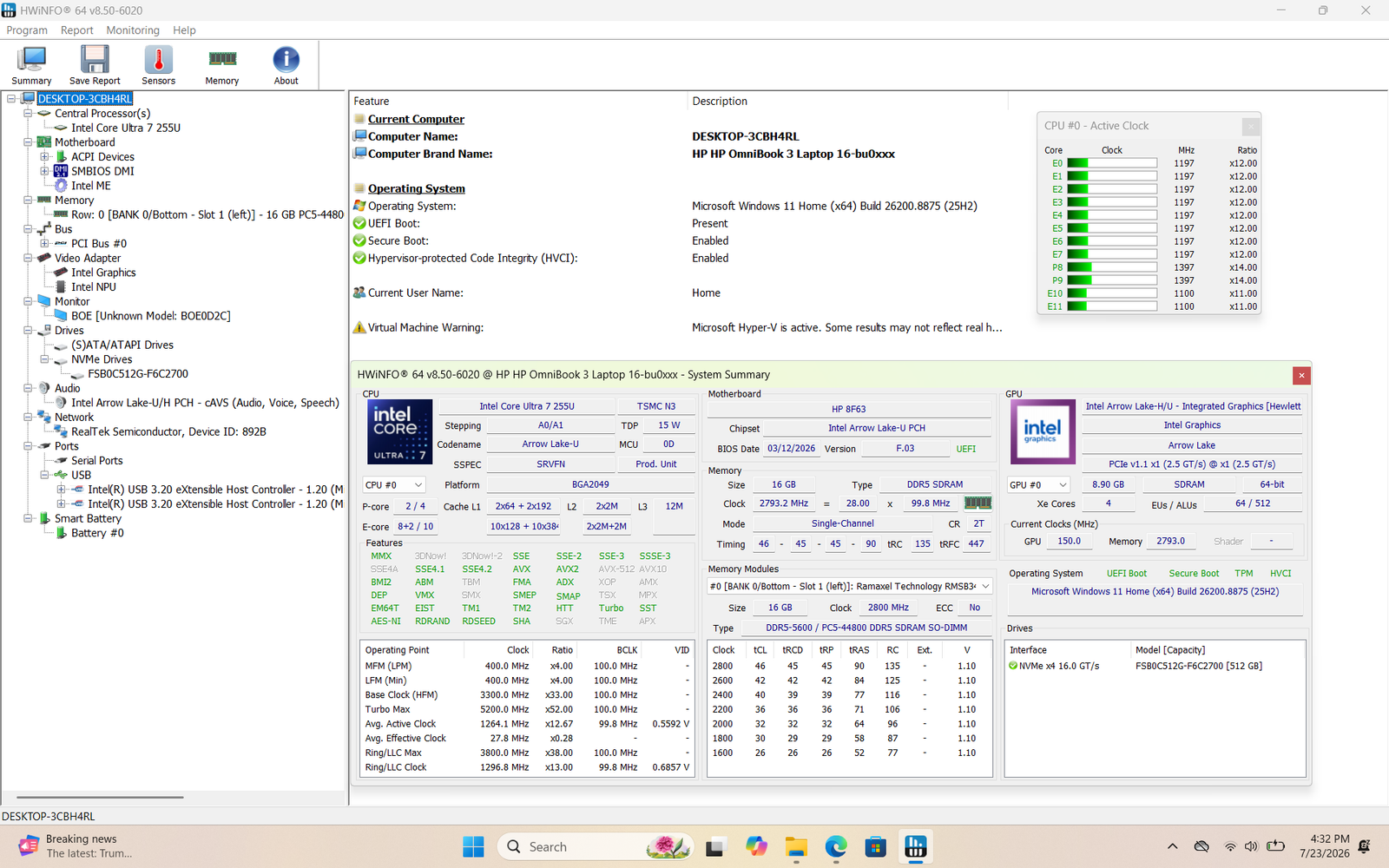
Task: Launch the Memory toolbar icon
Action: coord(222,65)
